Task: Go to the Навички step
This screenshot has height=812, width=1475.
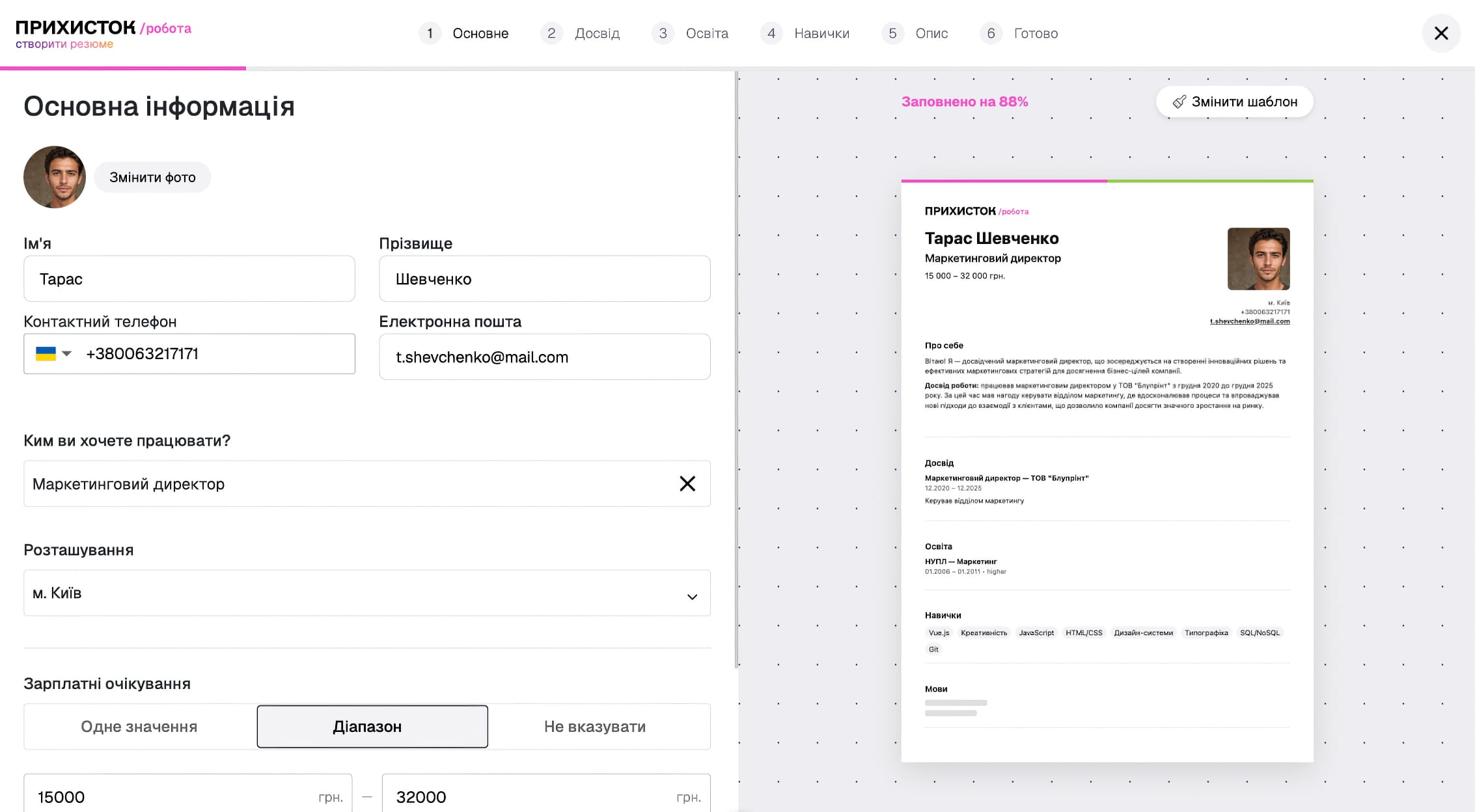Action: (821, 33)
